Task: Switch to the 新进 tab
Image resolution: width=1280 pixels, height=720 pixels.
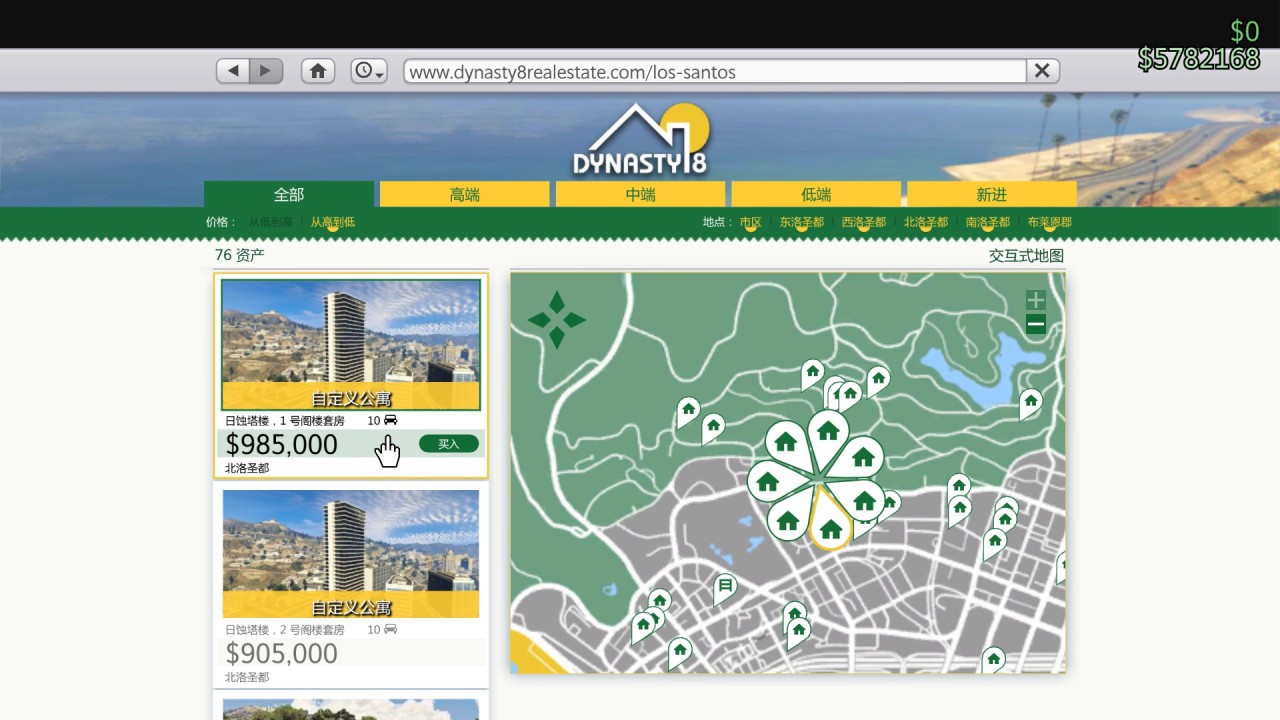Action: coord(992,195)
